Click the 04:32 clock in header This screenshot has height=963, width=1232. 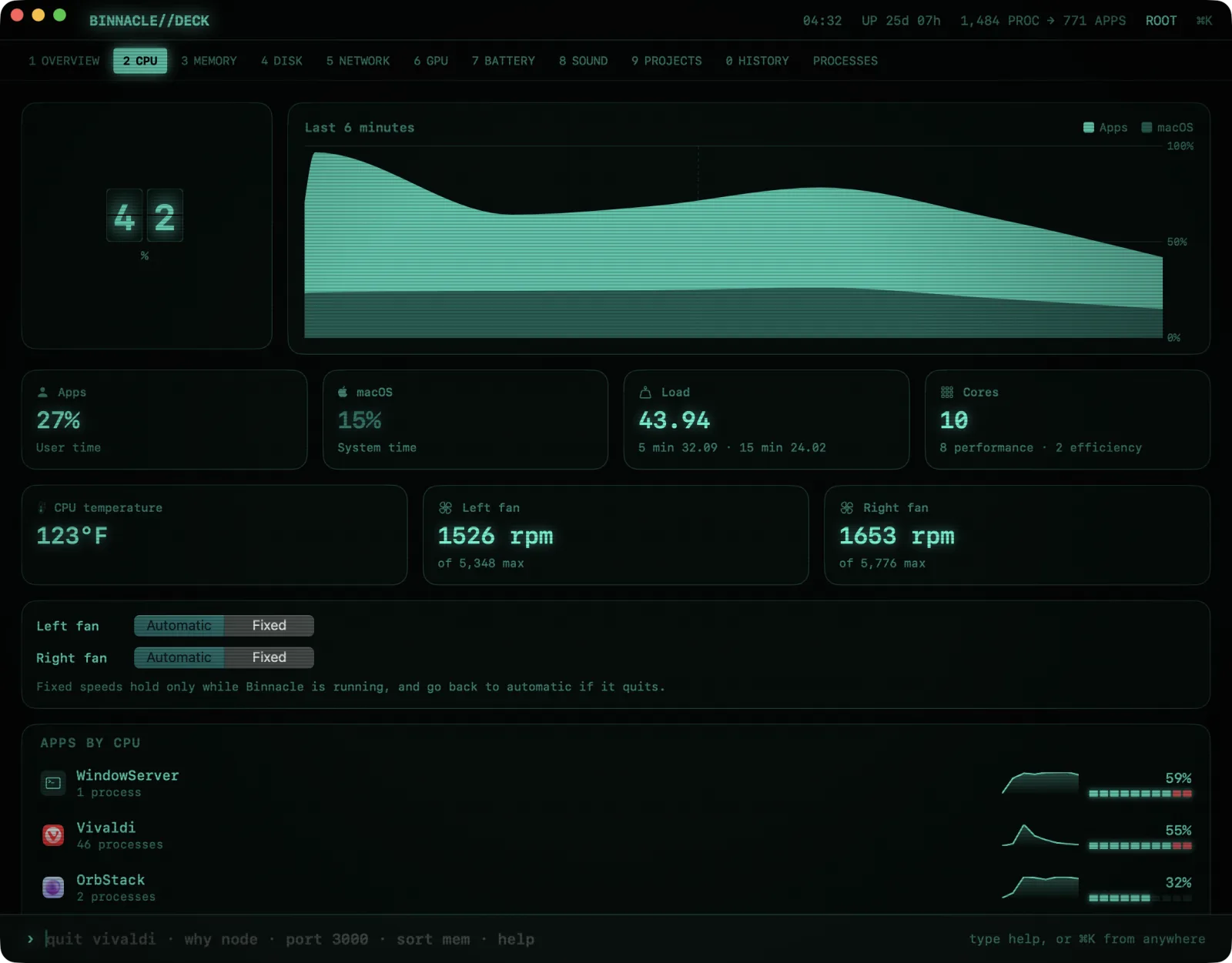(x=822, y=21)
